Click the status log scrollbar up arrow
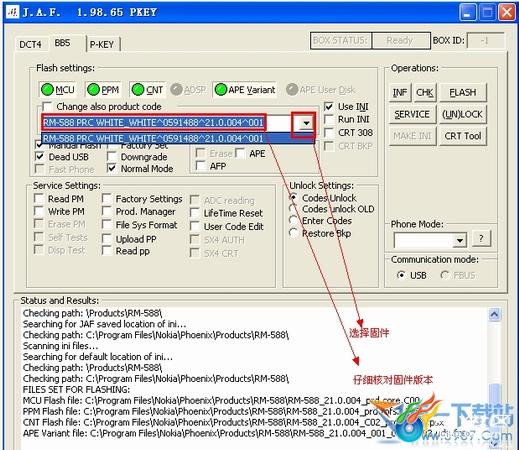This screenshot has width=519, height=450. [x=494, y=314]
